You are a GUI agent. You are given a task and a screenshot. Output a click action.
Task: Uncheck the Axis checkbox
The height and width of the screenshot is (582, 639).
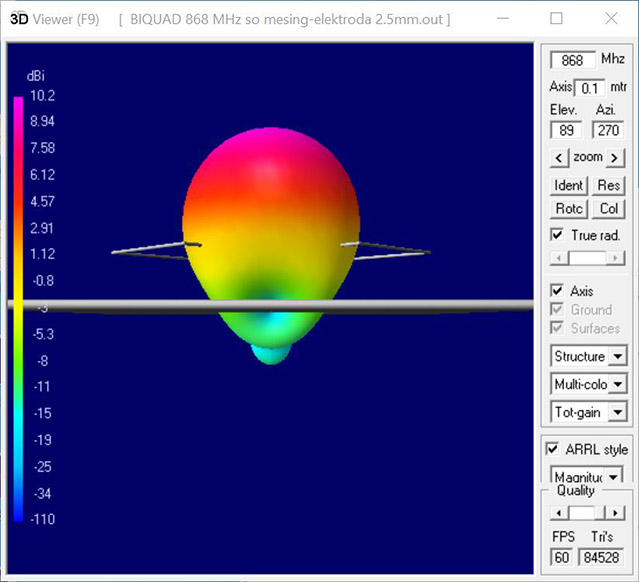[558, 291]
